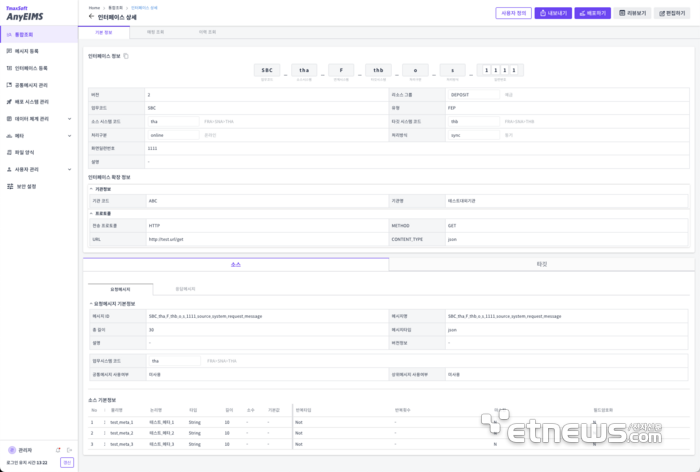The height and width of the screenshot is (472, 700).
Task: Click the 데이터 체계 관리 sidebar icon
Action: click(x=9, y=119)
